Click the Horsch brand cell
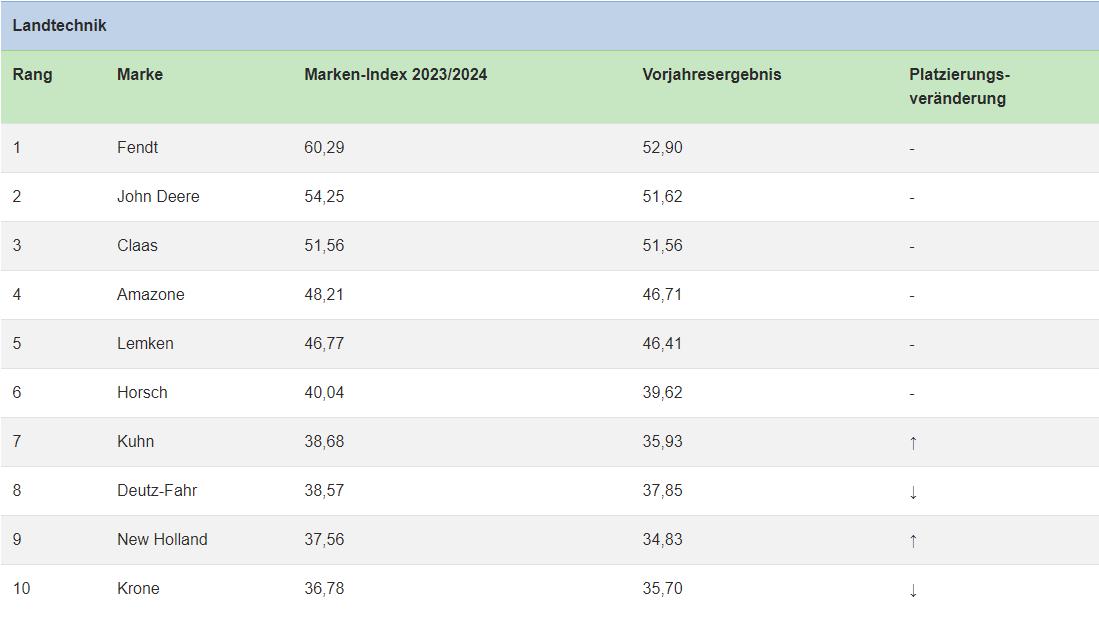Image resolution: width=1099 pixels, height=623 pixels. 142,392
